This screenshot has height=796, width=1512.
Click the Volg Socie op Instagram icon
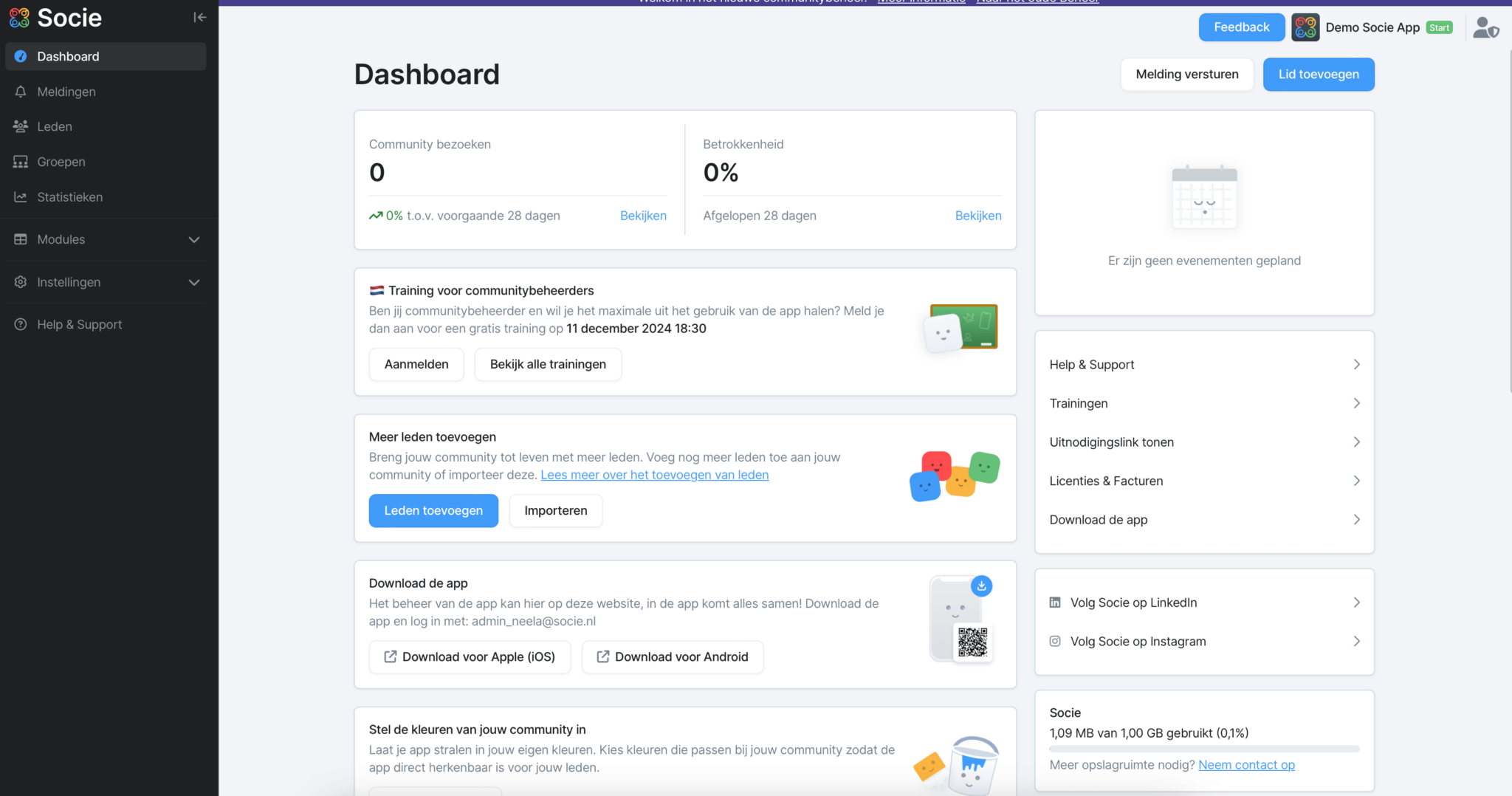[x=1055, y=641]
